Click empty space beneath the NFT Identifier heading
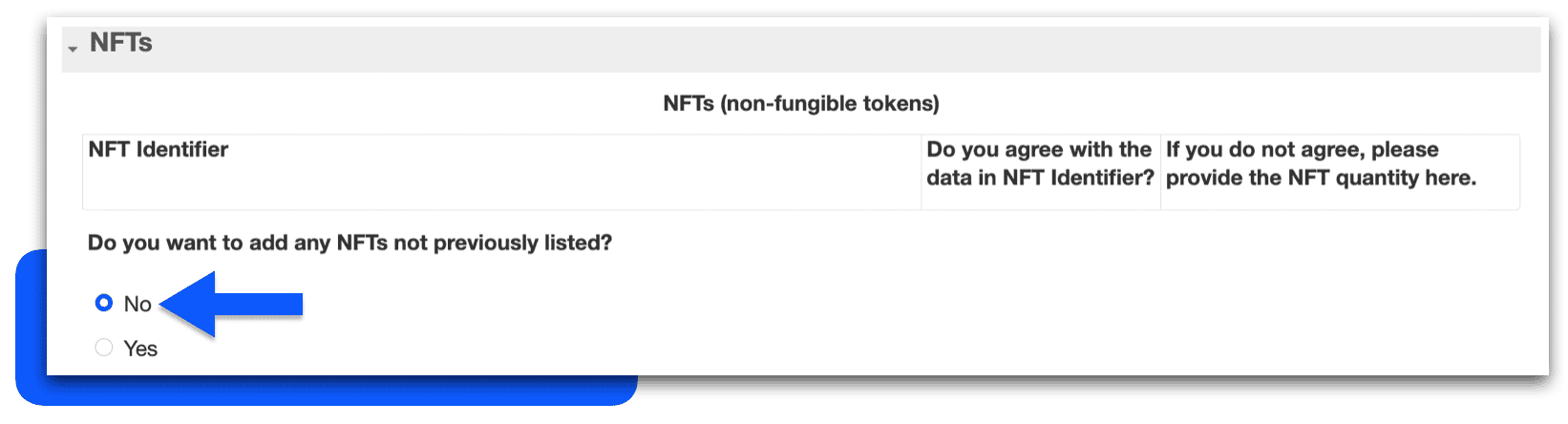 (x=501, y=186)
